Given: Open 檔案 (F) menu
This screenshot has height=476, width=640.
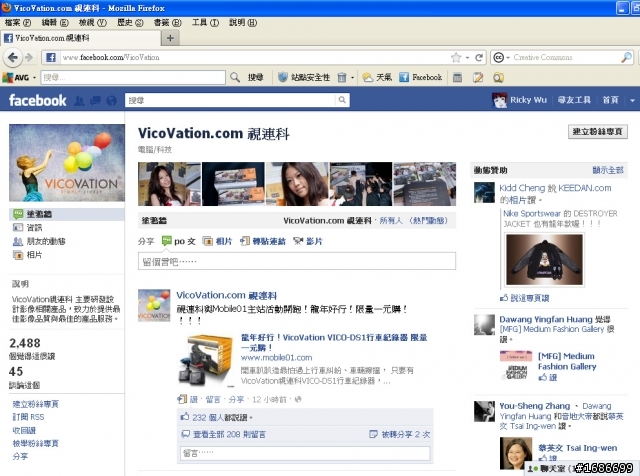Looking at the screenshot, I should click(x=18, y=23).
